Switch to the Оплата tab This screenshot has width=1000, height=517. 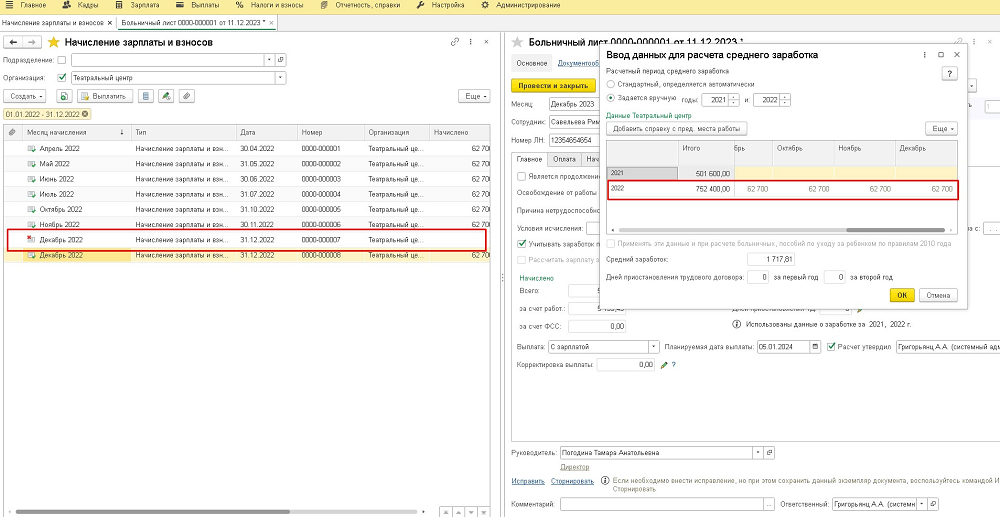click(564, 158)
